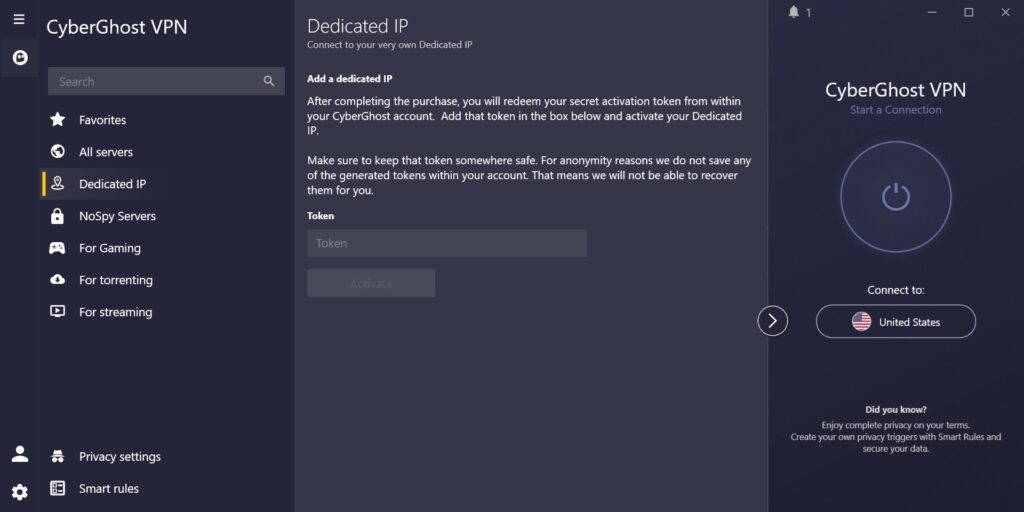Maximize the CyberGhost window
1024x512 pixels.
click(968, 12)
